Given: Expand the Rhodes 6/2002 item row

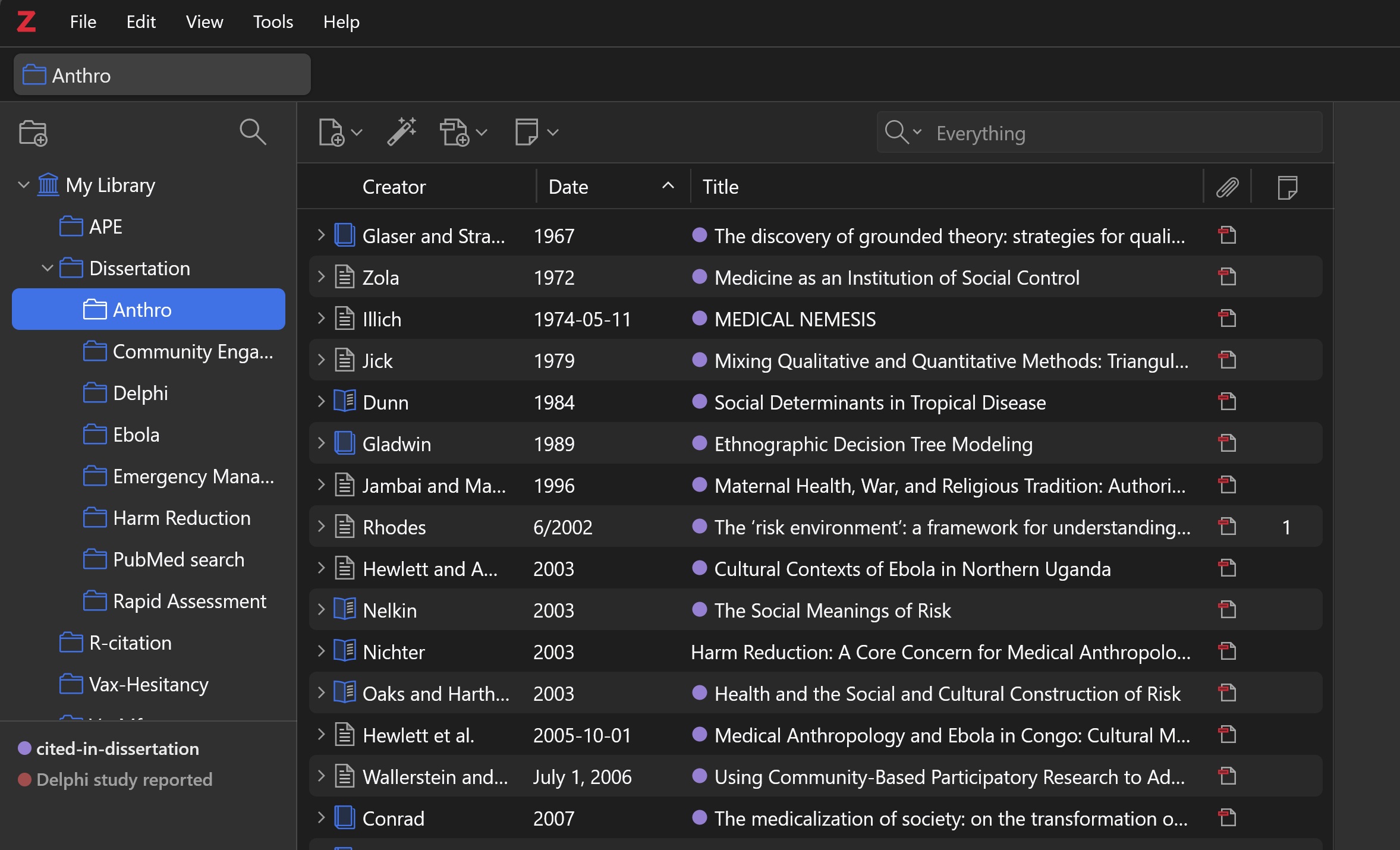Looking at the screenshot, I should tap(321, 527).
